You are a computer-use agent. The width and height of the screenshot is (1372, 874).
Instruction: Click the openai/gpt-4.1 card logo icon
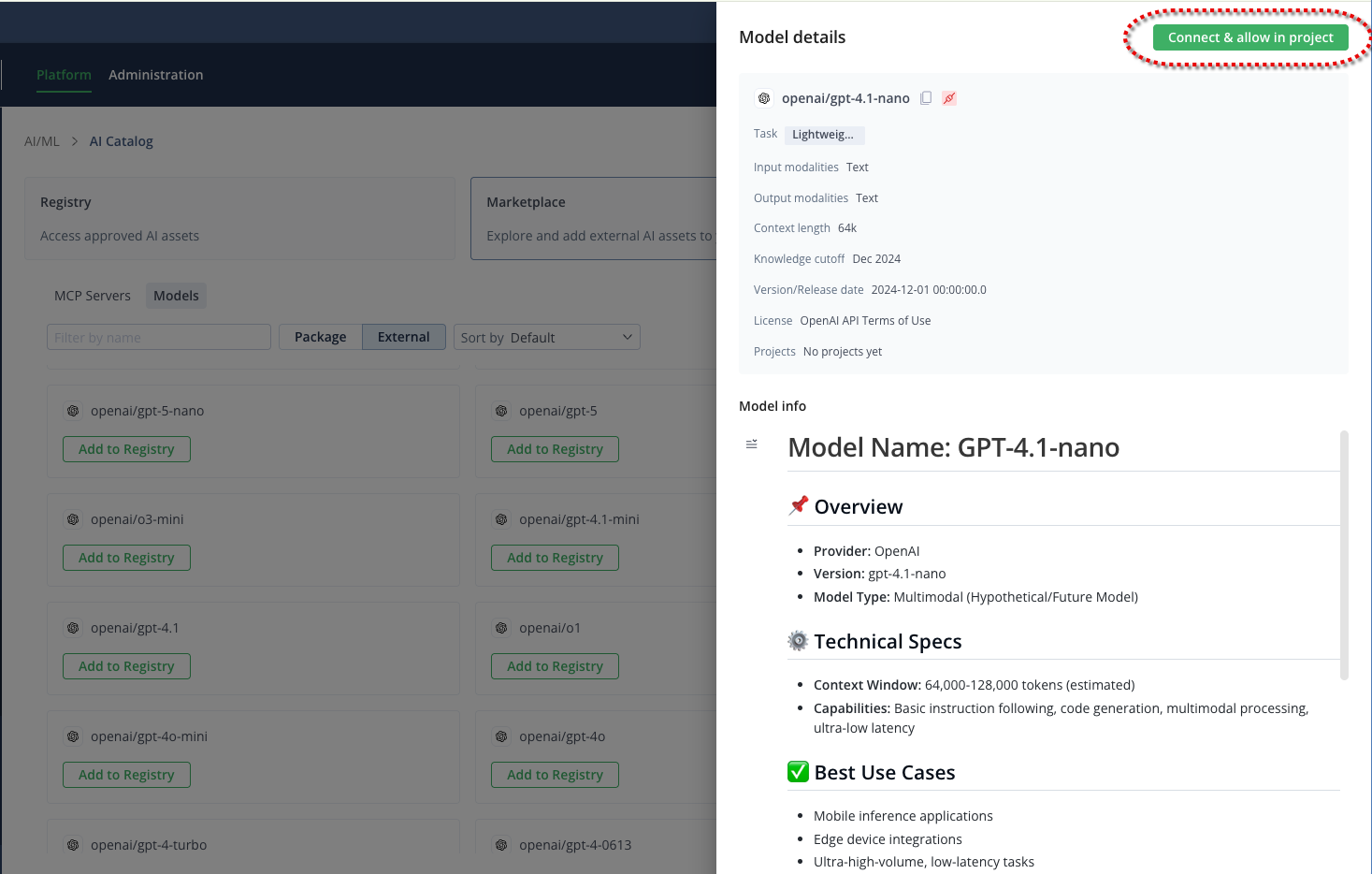click(73, 628)
